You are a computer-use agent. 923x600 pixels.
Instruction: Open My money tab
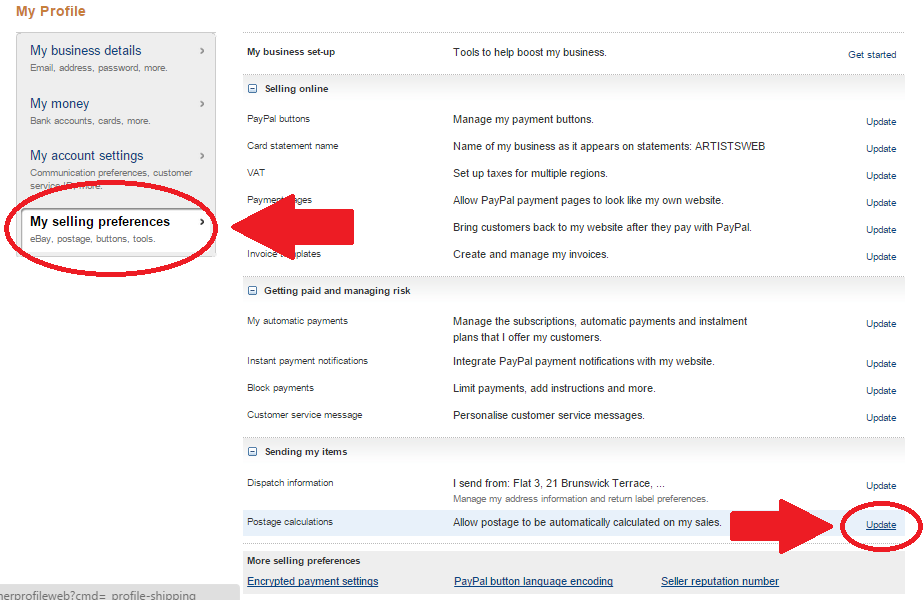116,110
